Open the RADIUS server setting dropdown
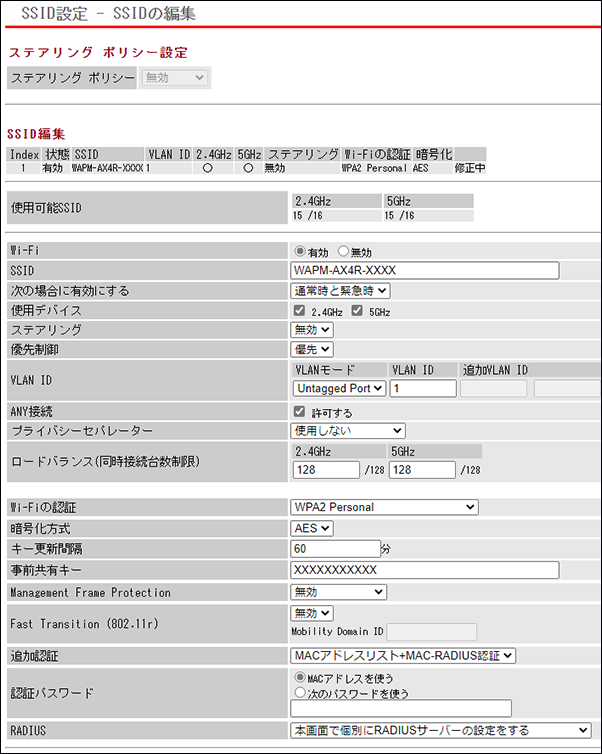 440,731
